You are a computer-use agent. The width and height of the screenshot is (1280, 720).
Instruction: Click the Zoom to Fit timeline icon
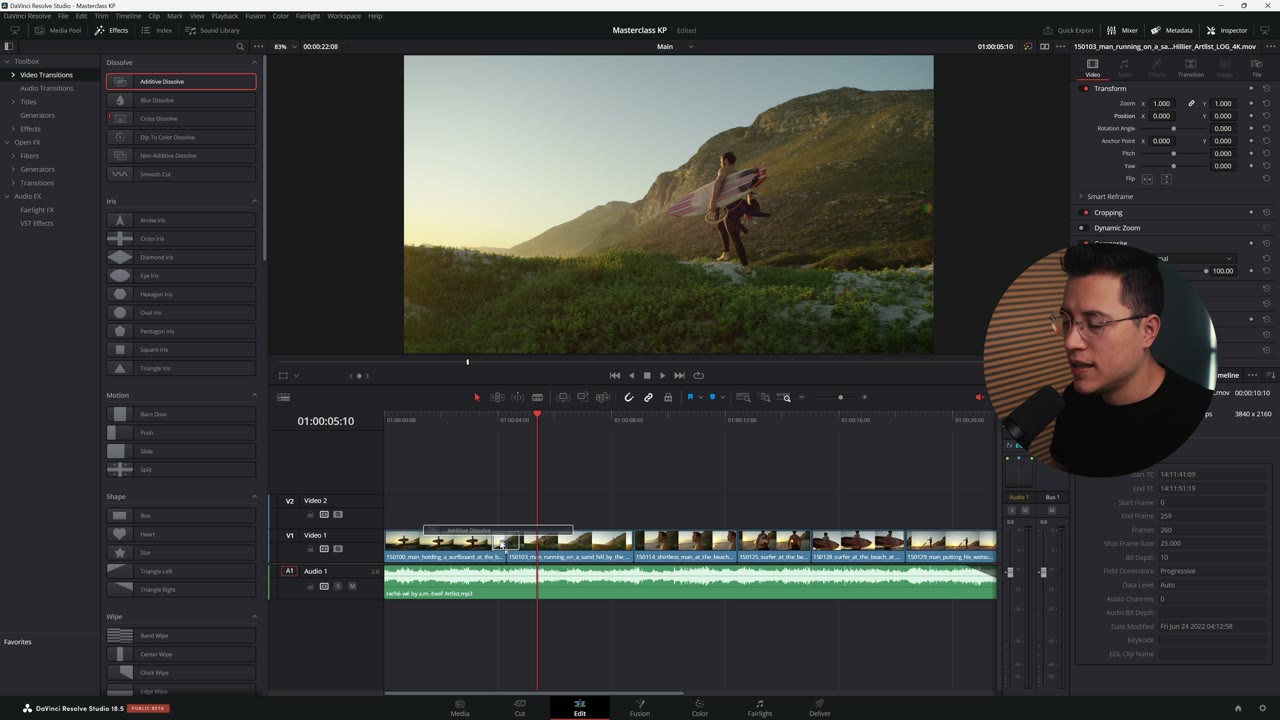click(x=743, y=397)
